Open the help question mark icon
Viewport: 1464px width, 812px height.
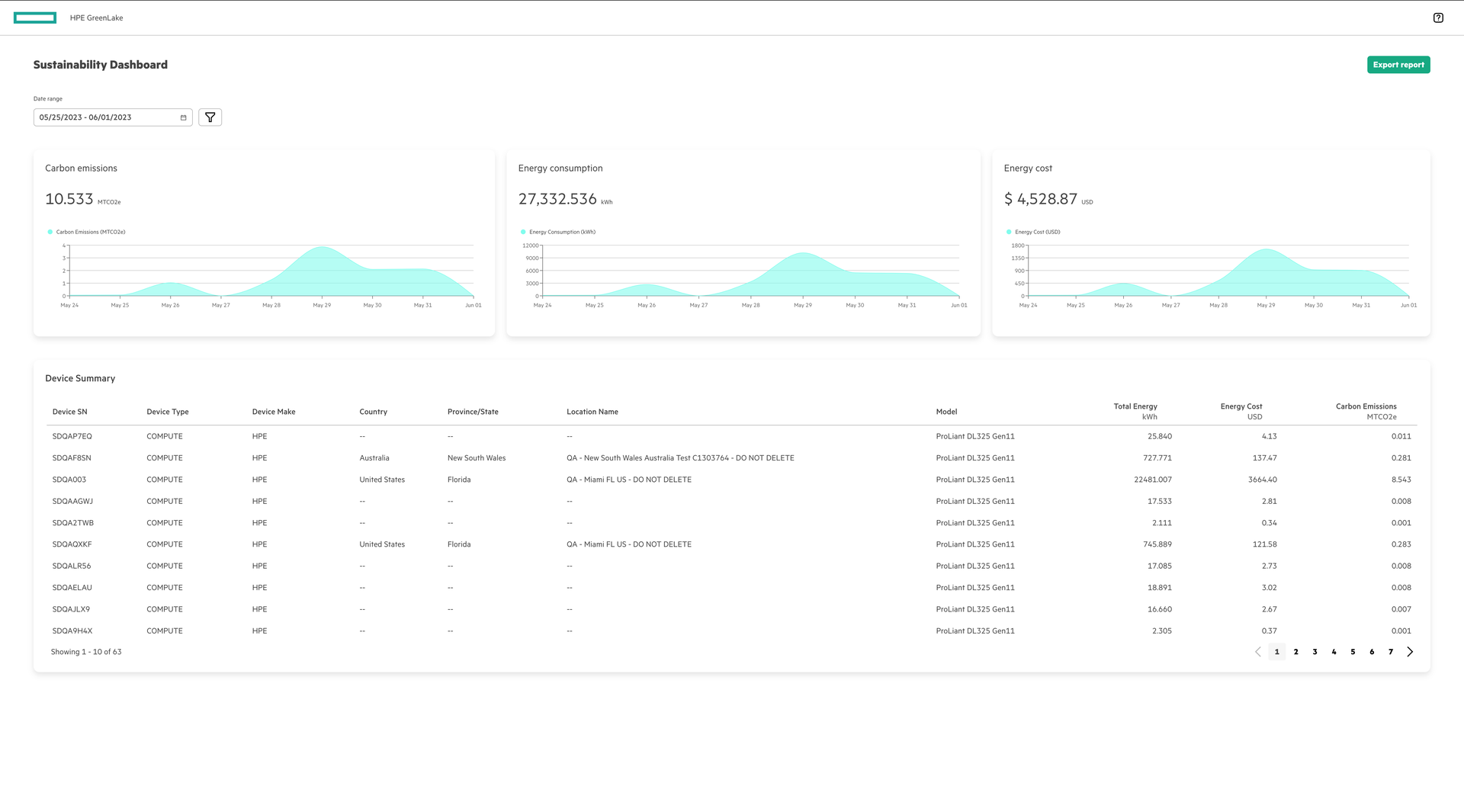(x=1437, y=18)
